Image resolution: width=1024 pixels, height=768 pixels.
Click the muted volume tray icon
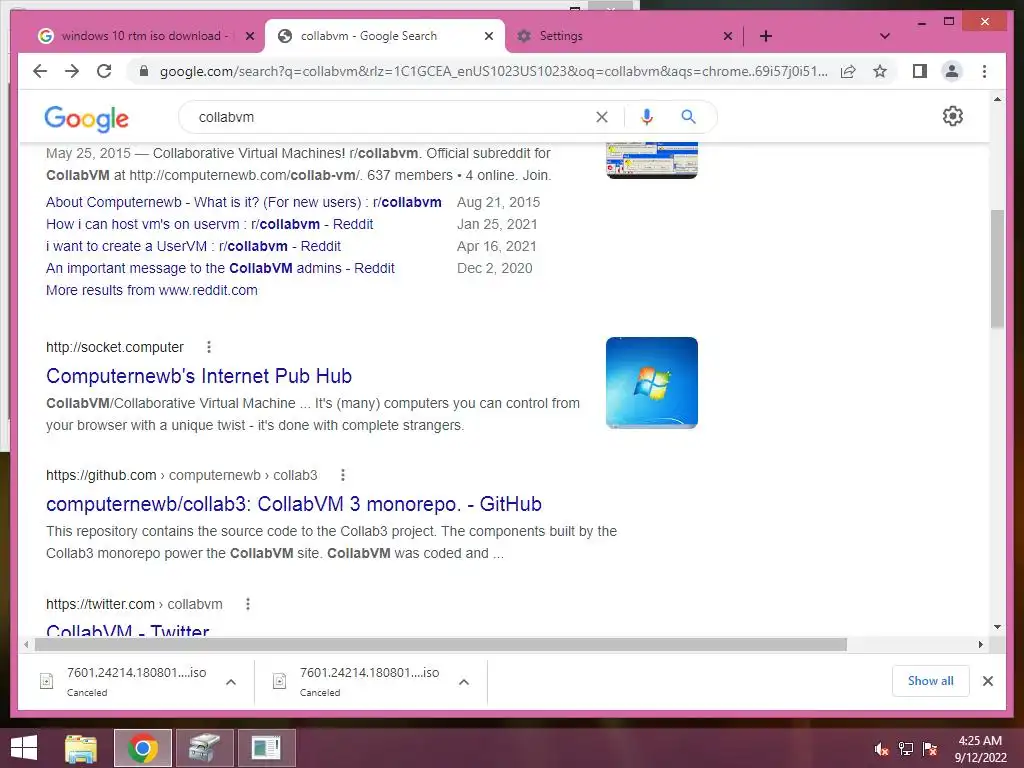[x=881, y=749]
